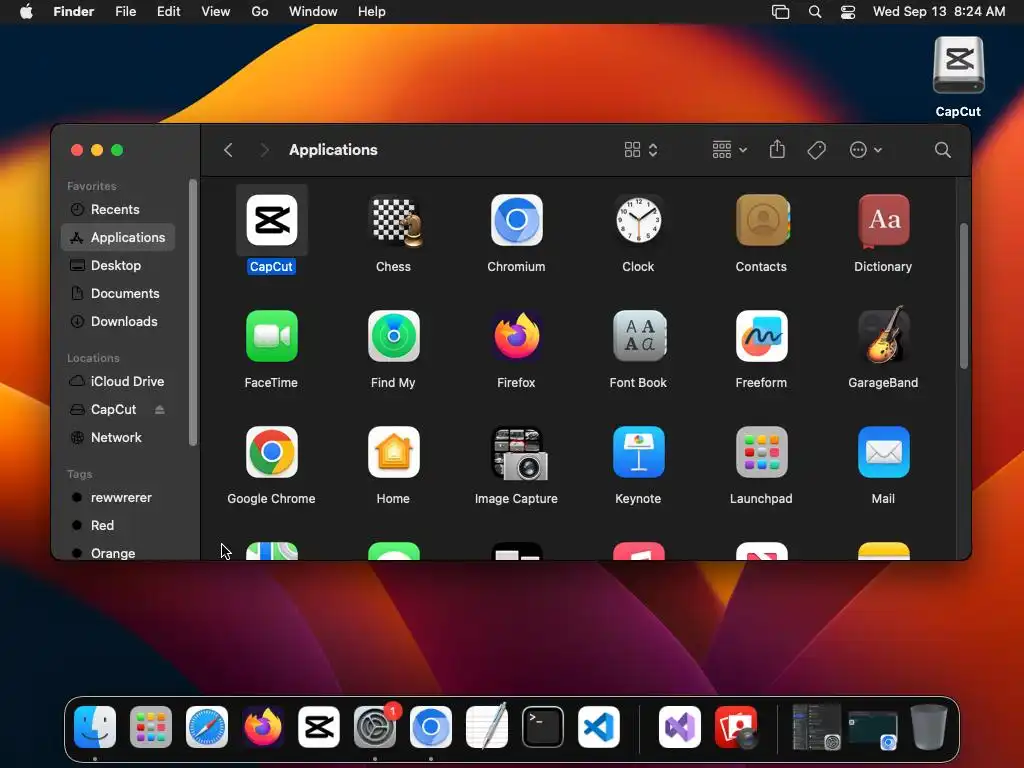Viewport: 1024px width, 768px height.
Task: Open the Window menu
Action: tap(313, 12)
